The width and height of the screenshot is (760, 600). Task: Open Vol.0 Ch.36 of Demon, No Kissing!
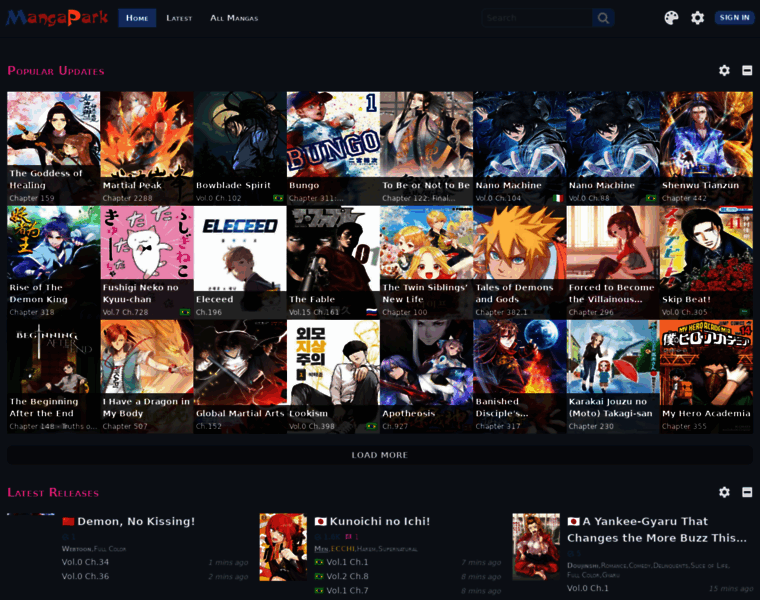click(x=85, y=576)
